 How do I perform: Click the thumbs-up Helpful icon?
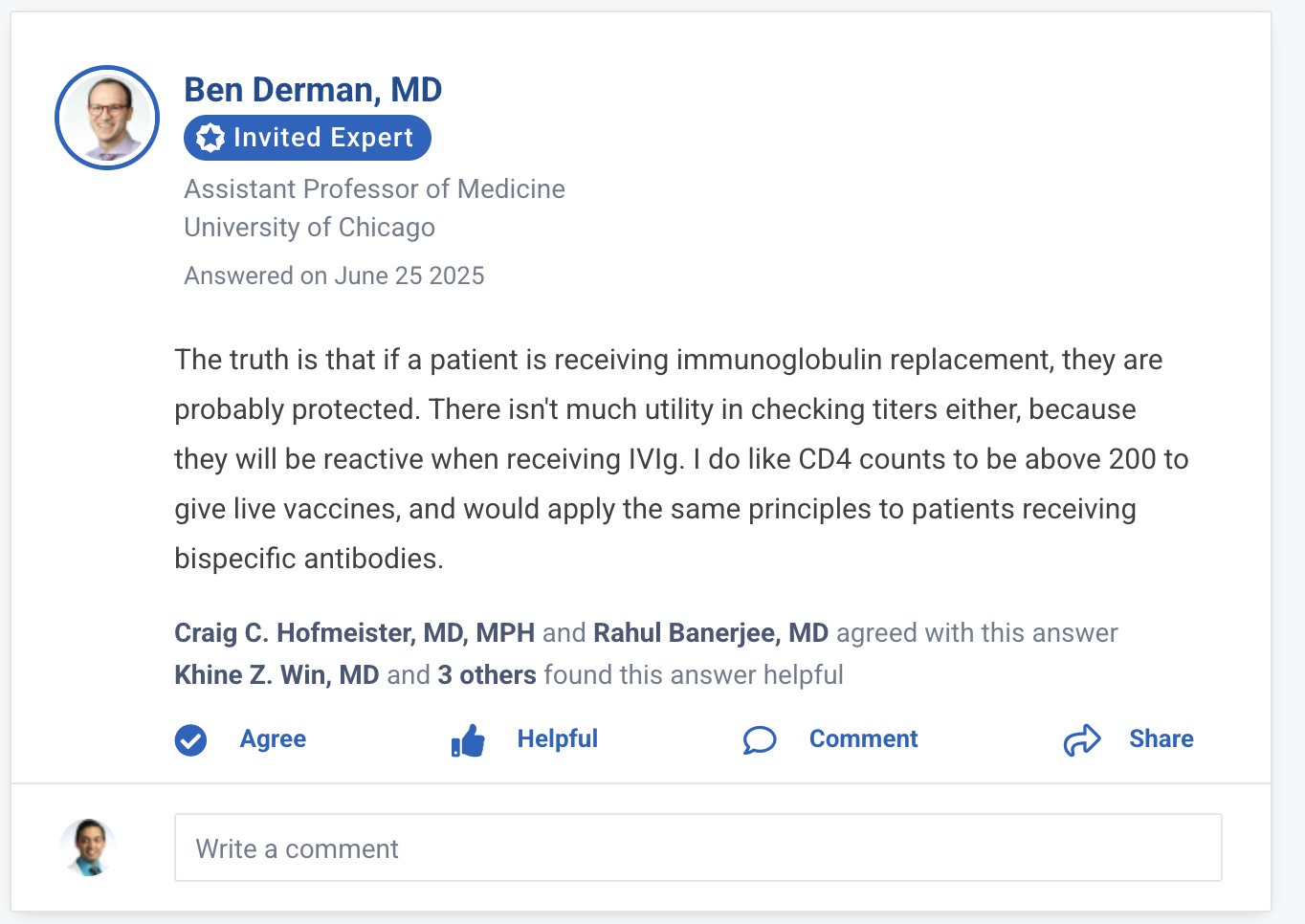coord(468,740)
